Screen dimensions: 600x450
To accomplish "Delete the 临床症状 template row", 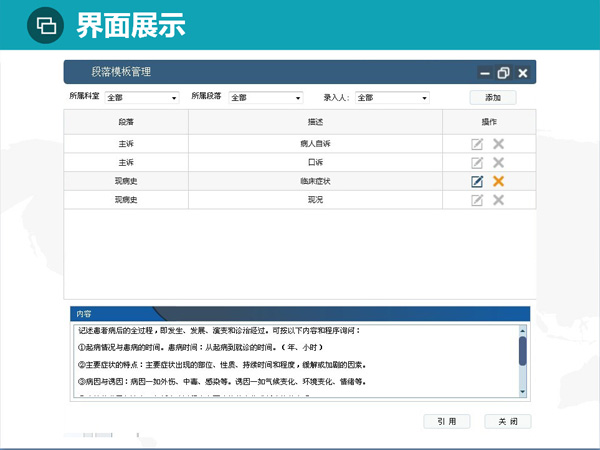I will [498, 181].
